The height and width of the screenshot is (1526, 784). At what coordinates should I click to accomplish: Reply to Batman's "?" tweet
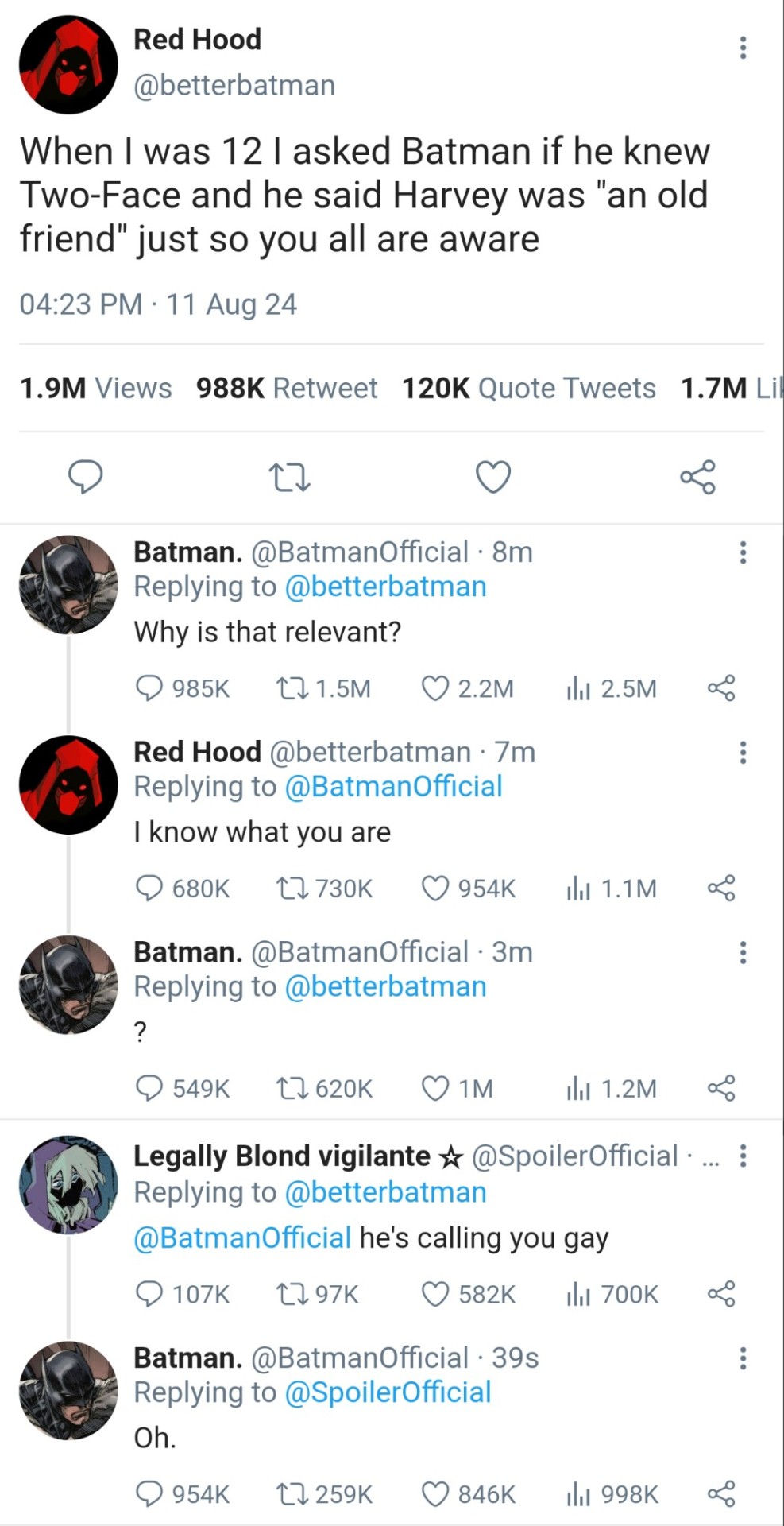tap(149, 1088)
